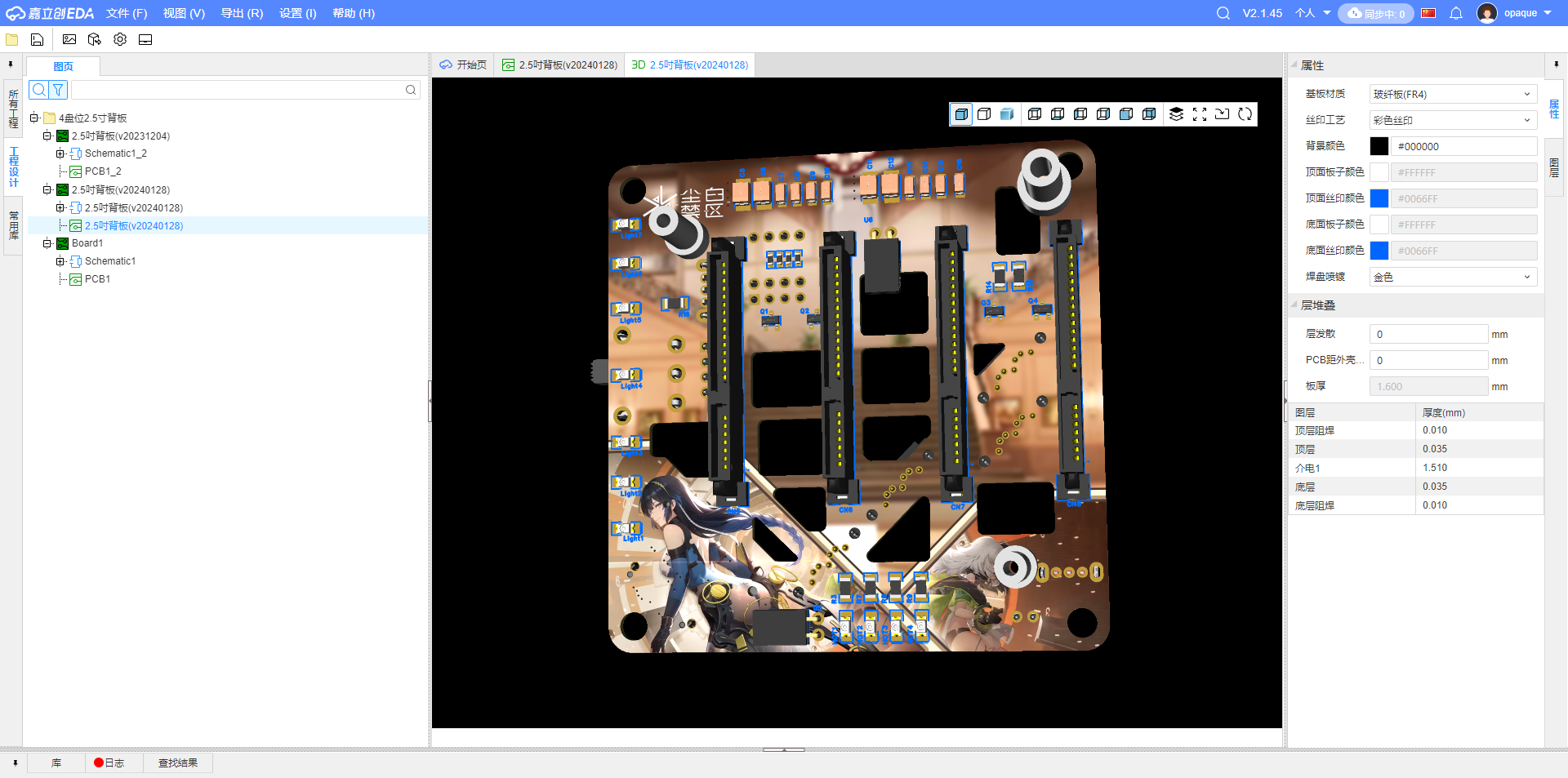Expand the Board1 tree node

pos(47,242)
